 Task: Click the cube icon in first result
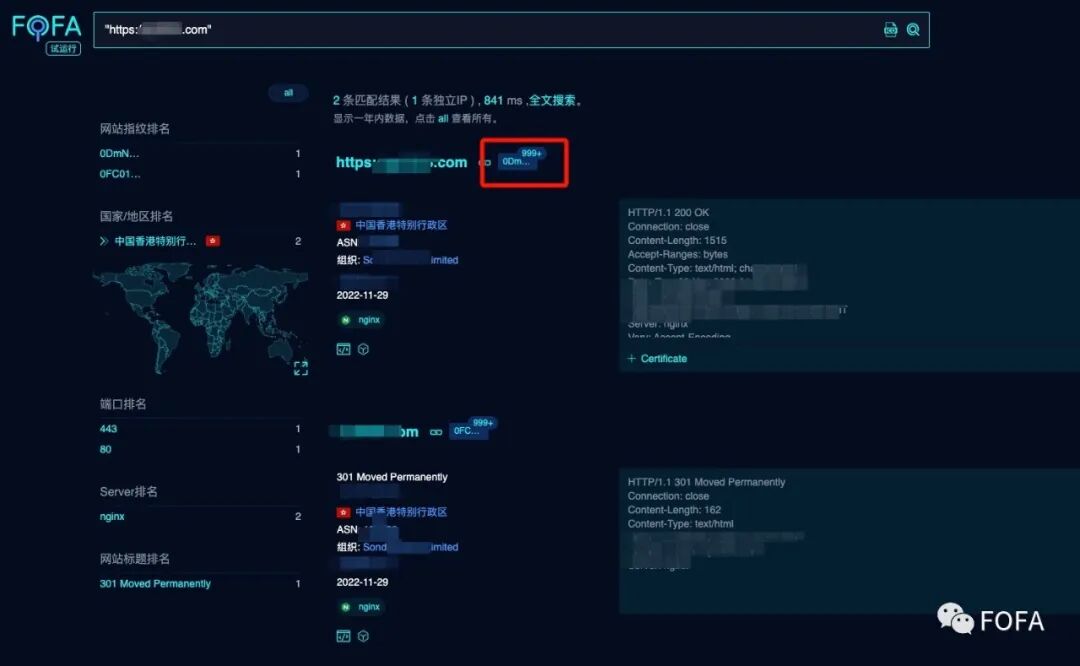[x=364, y=349]
